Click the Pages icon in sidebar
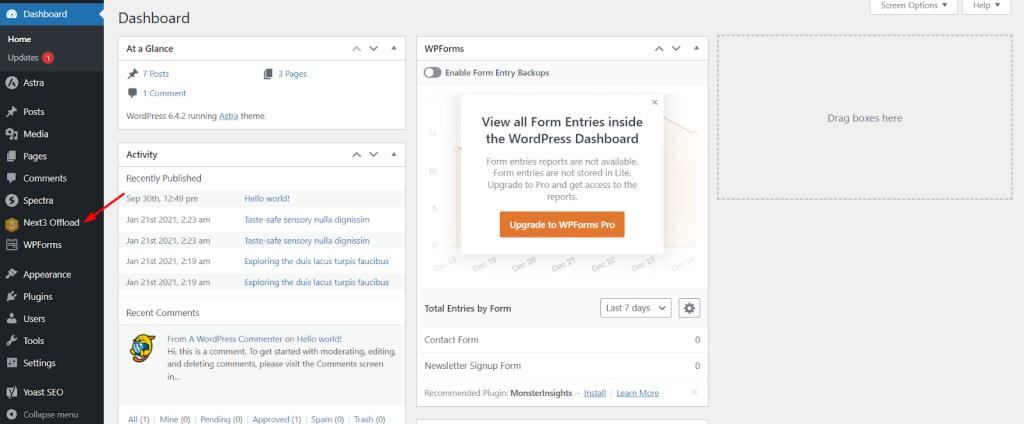 pyautogui.click(x=11, y=156)
